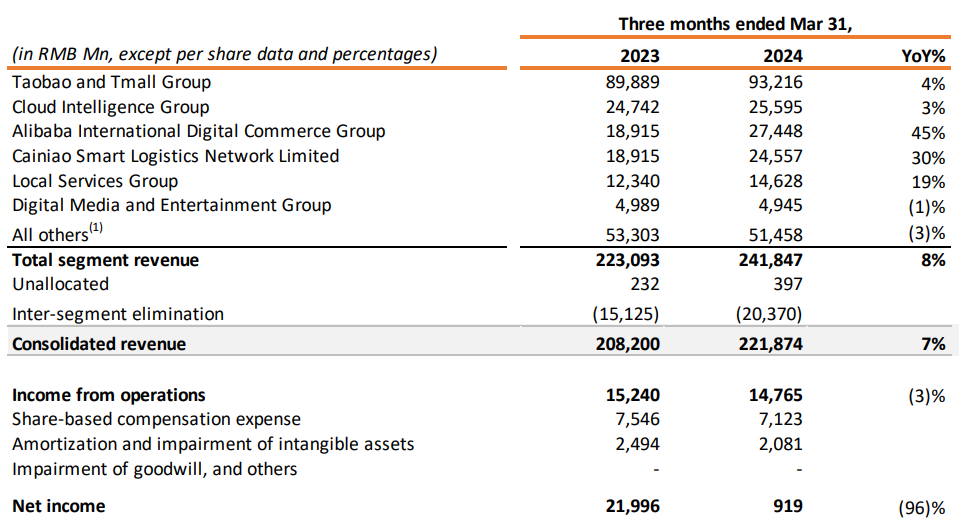Click Cloud Intelligence 2023 value 24,742

click(632, 107)
